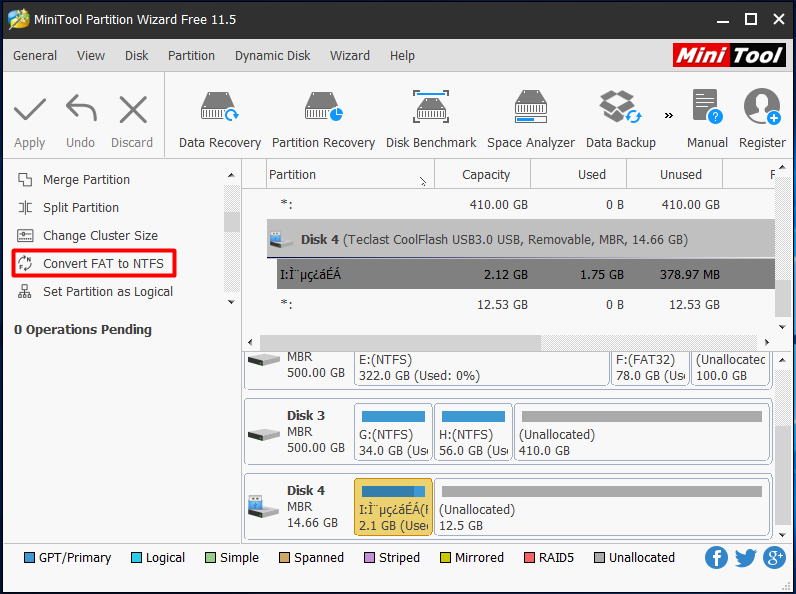Click partition list horizontal scrollbar thumb
796x594 pixels.
coord(400,343)
